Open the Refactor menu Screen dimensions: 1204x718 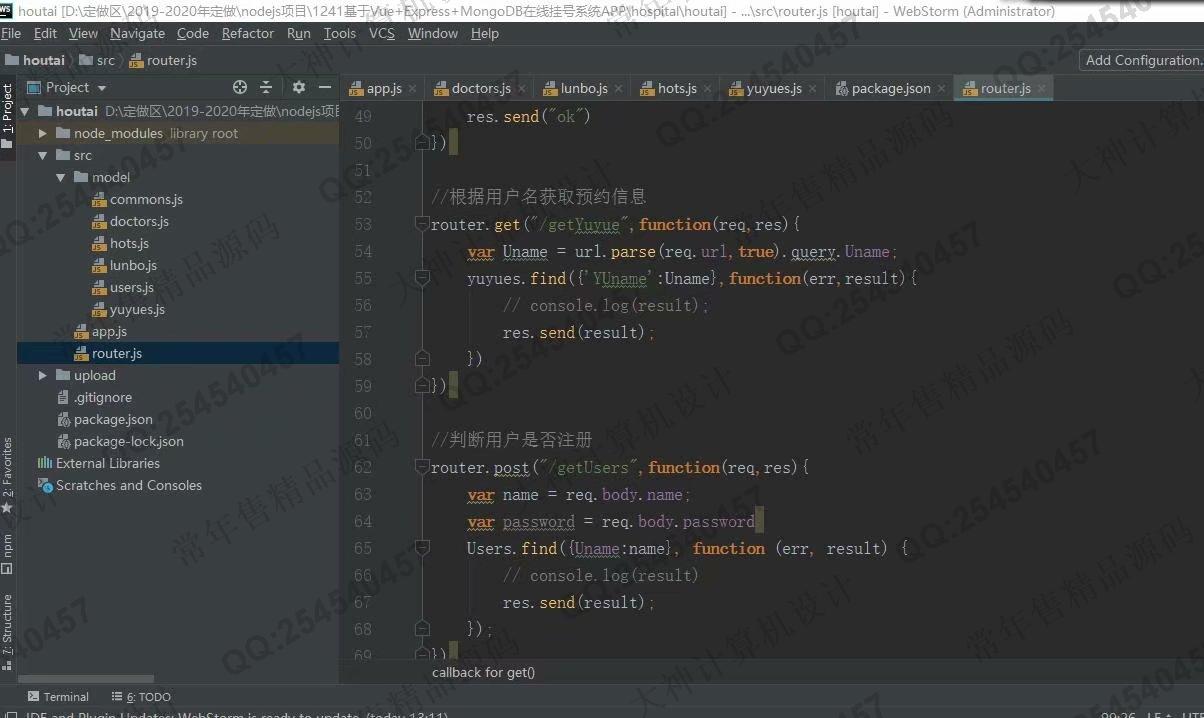click(x=248, y=33)
